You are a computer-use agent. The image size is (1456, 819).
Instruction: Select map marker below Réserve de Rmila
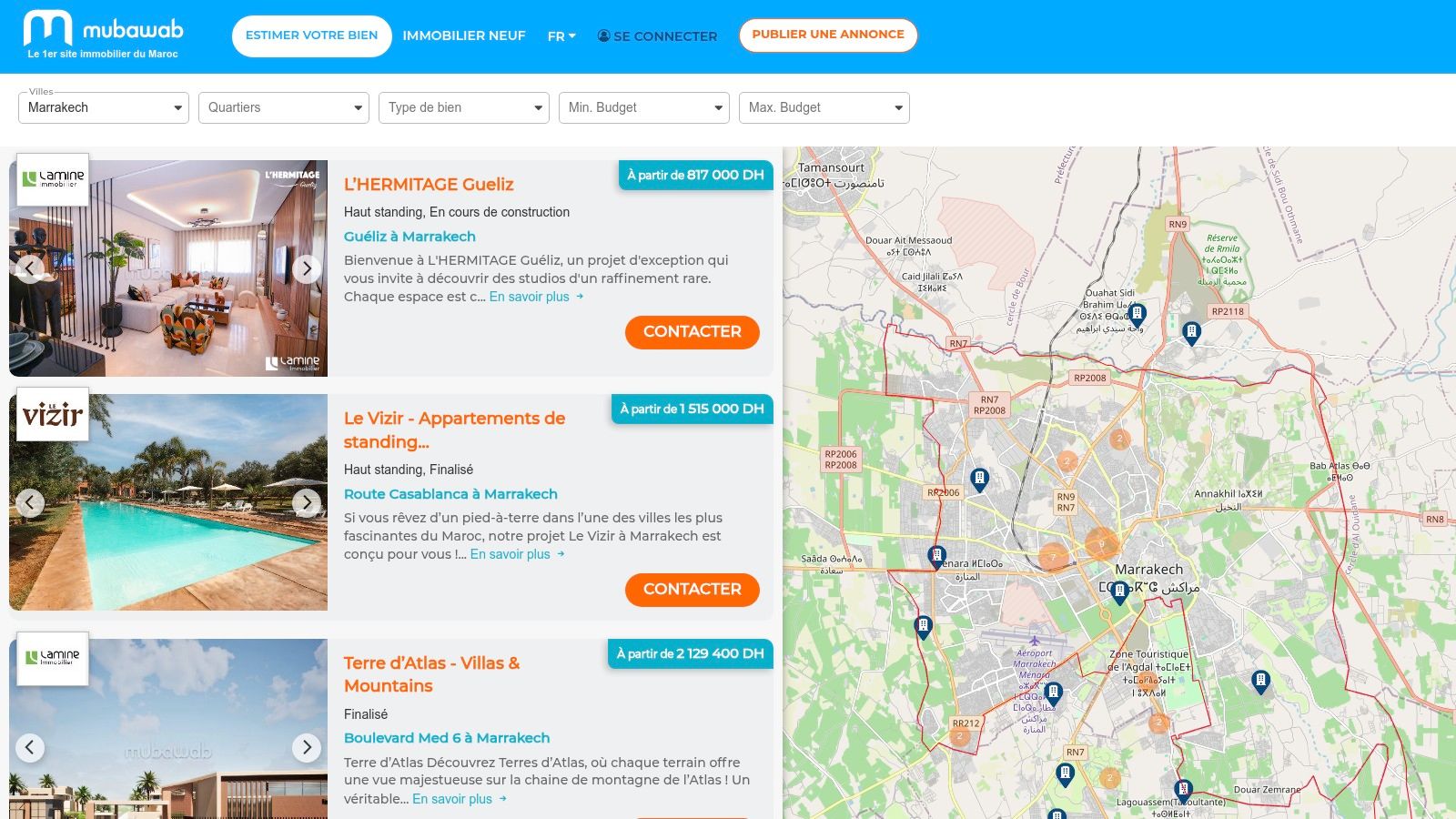[1191, 333]
